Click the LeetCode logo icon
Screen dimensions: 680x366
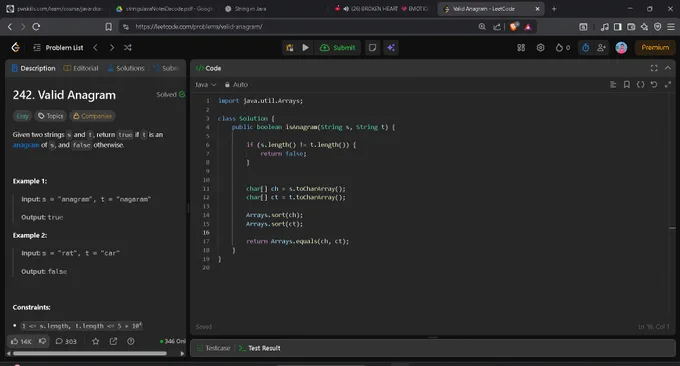(16, 47)
